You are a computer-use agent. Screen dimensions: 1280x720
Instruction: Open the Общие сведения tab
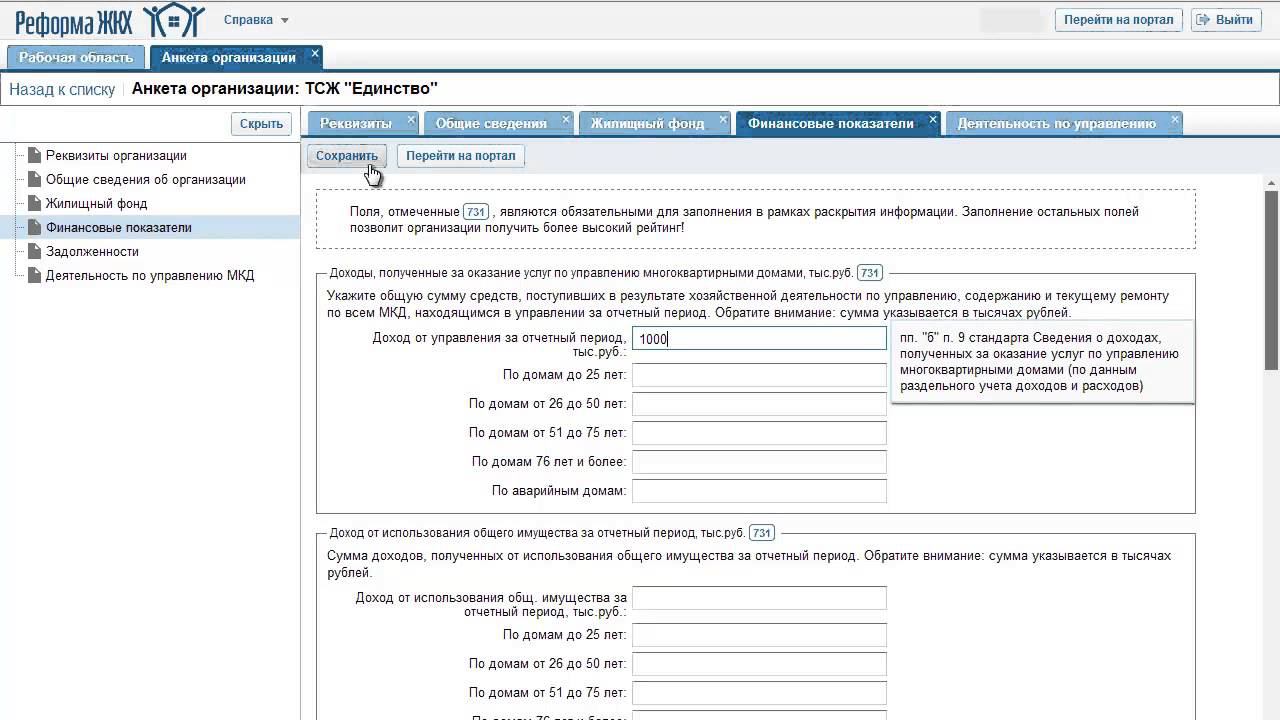pyautogui.click(x=491, y=123)
